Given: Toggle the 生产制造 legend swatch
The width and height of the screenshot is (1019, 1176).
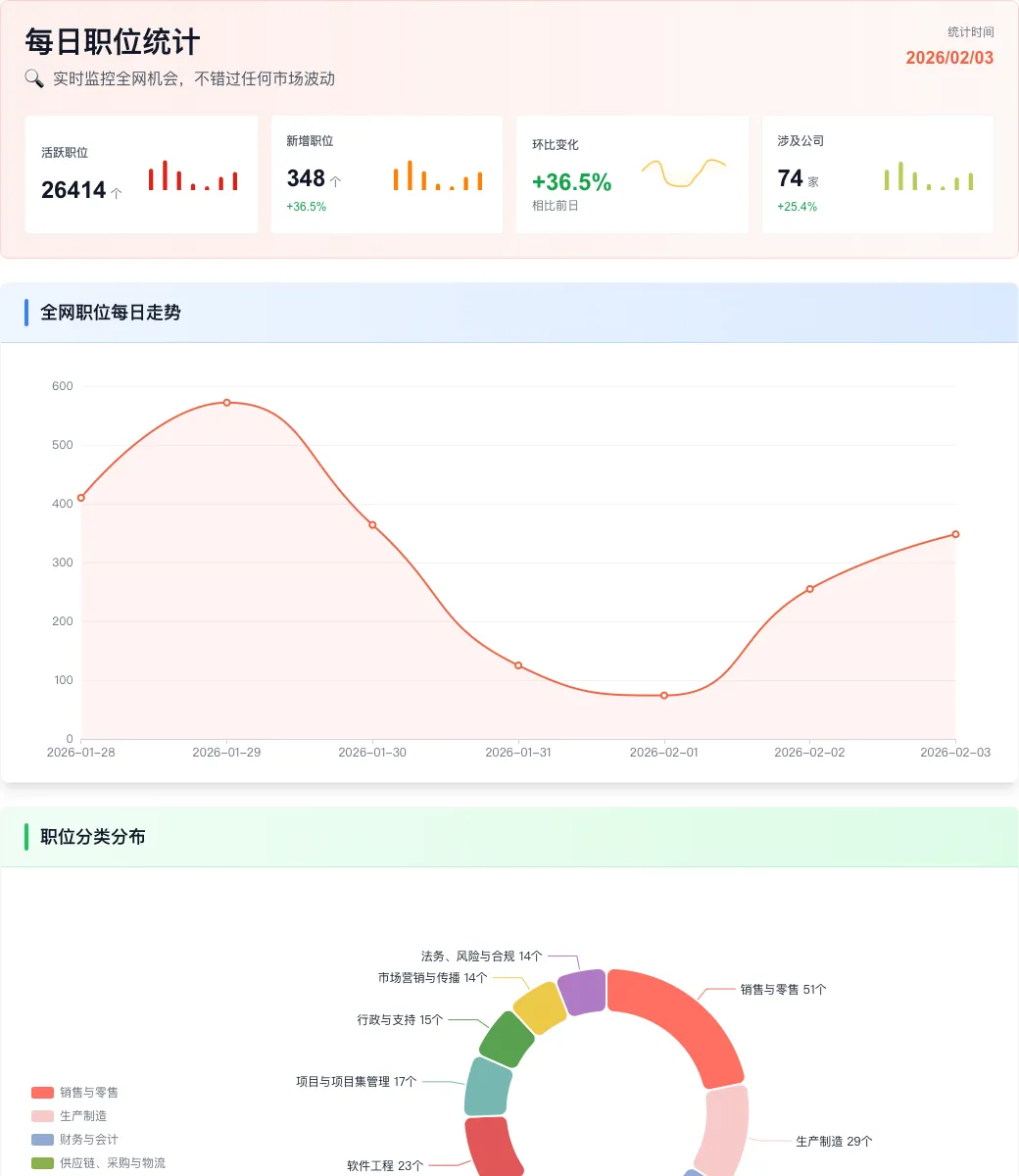Looking at the screenshot, I should pos(42,1116).
